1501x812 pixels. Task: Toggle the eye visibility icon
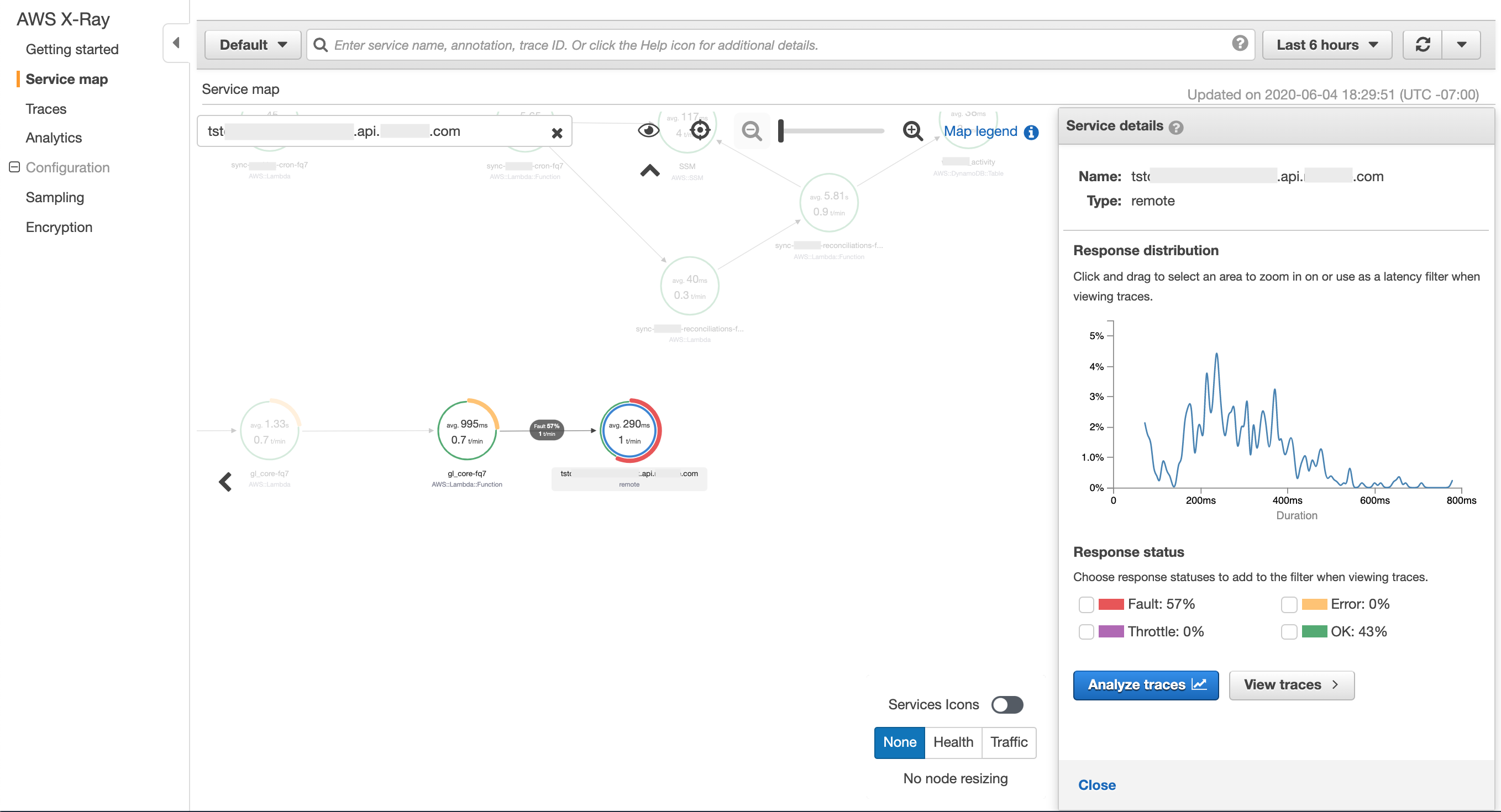coord(648,130)
